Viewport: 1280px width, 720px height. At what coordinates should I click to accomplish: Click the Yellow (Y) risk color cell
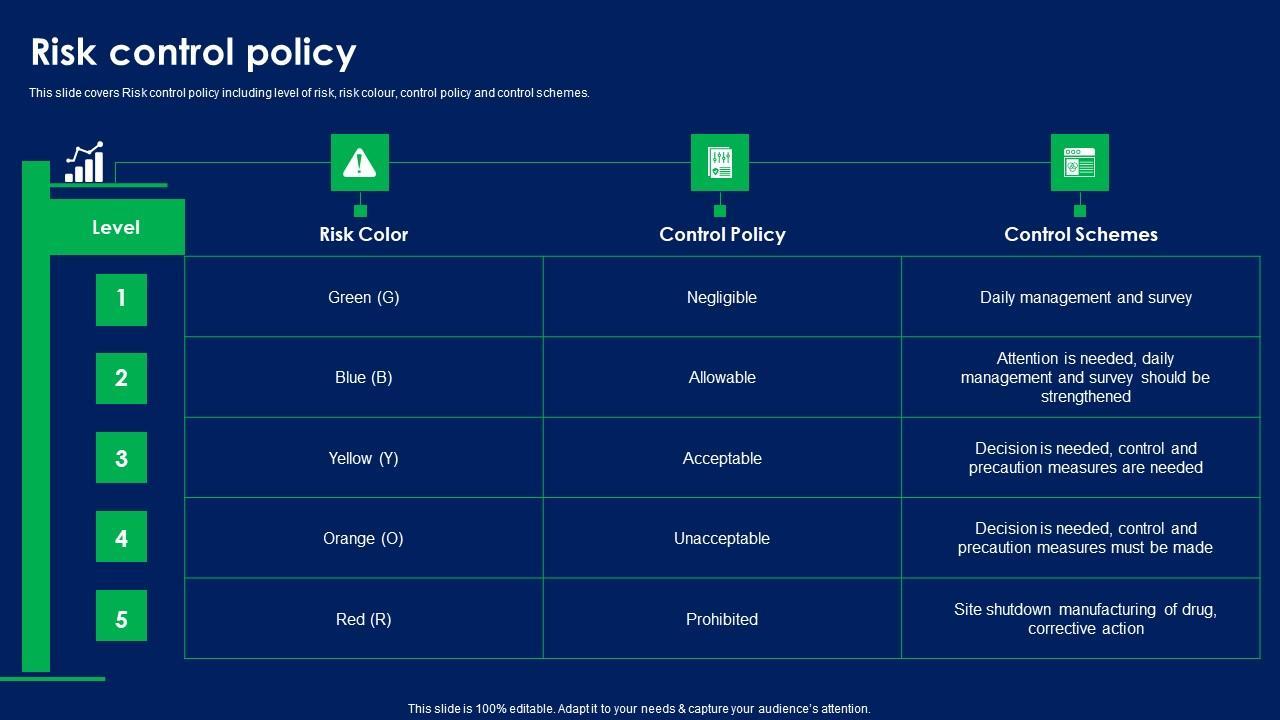click(x=364, y=458)
